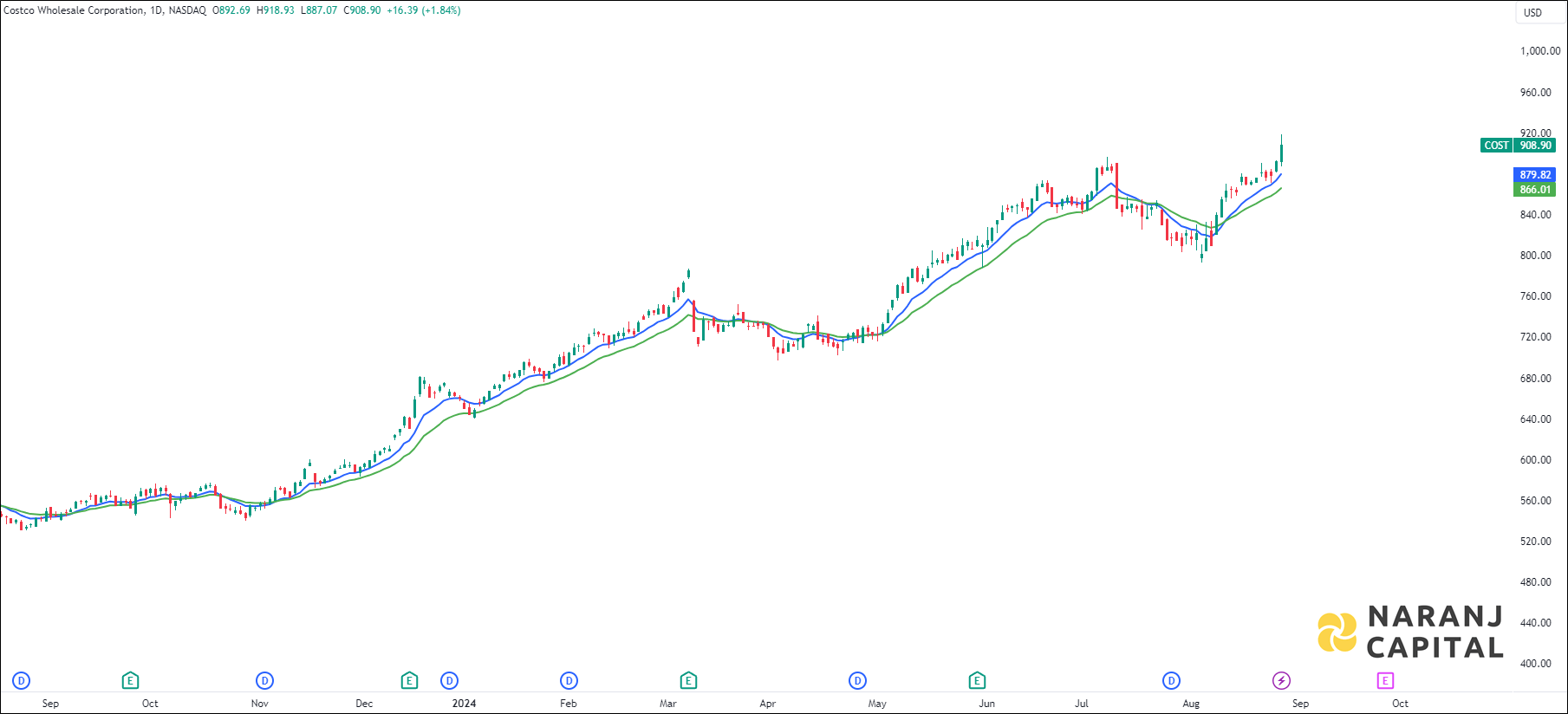The image size is (1568, 714).
Task: Click the 680.00 price axis label
Action: 1536,379
